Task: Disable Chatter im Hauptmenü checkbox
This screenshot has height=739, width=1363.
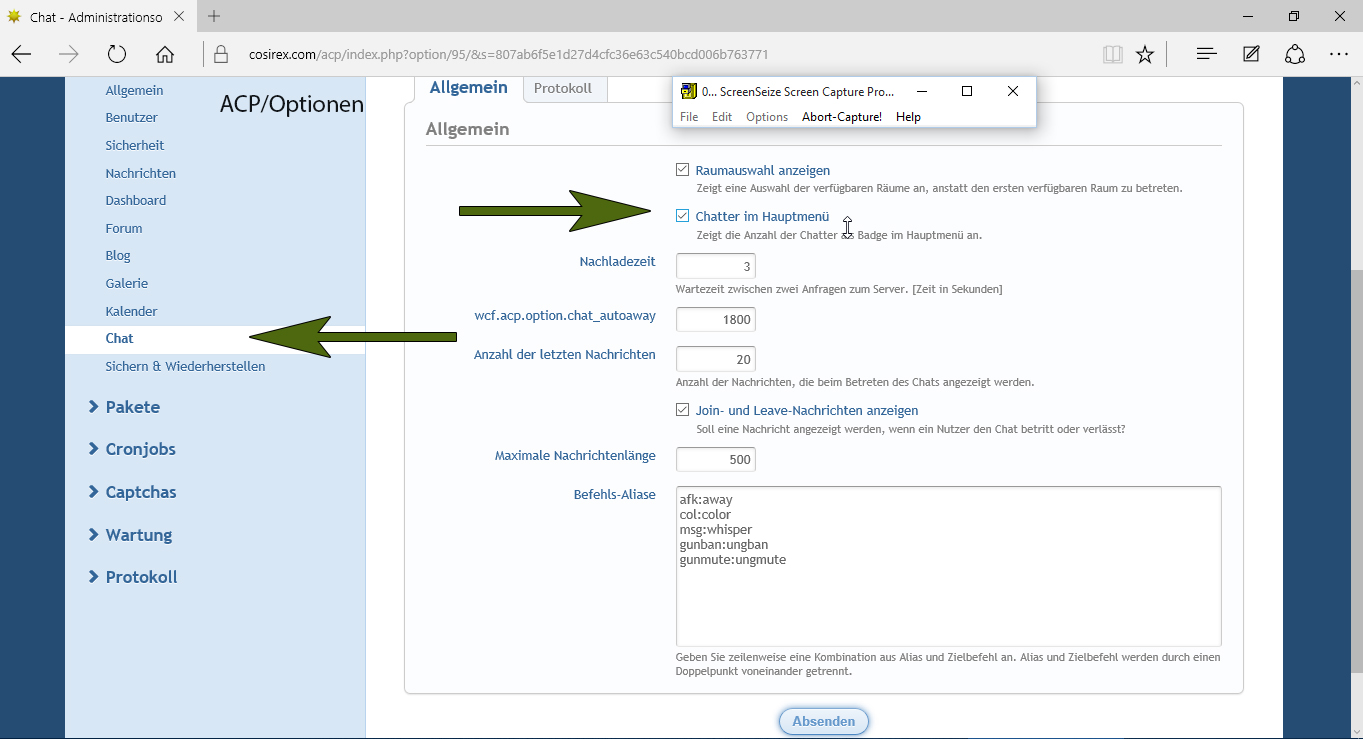Action: point(683,216)
